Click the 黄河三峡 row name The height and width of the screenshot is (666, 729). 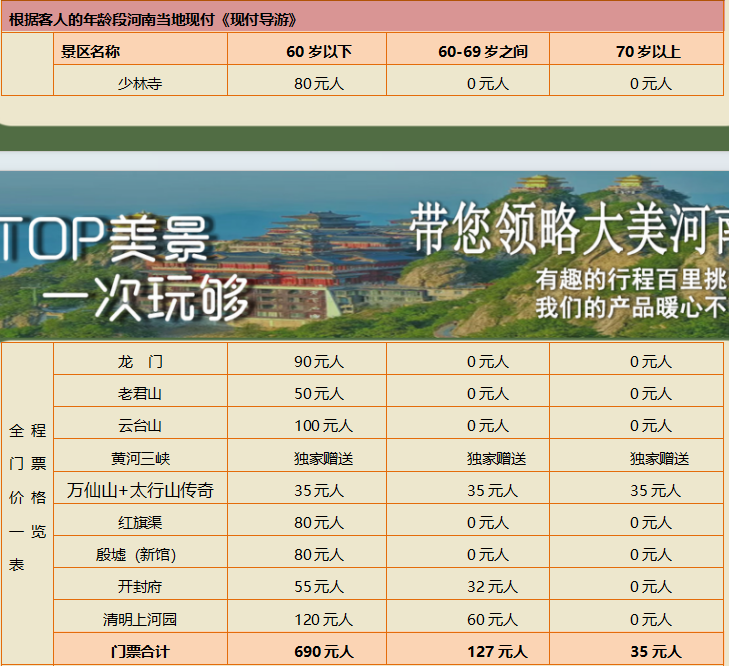[x=140, y=459]
